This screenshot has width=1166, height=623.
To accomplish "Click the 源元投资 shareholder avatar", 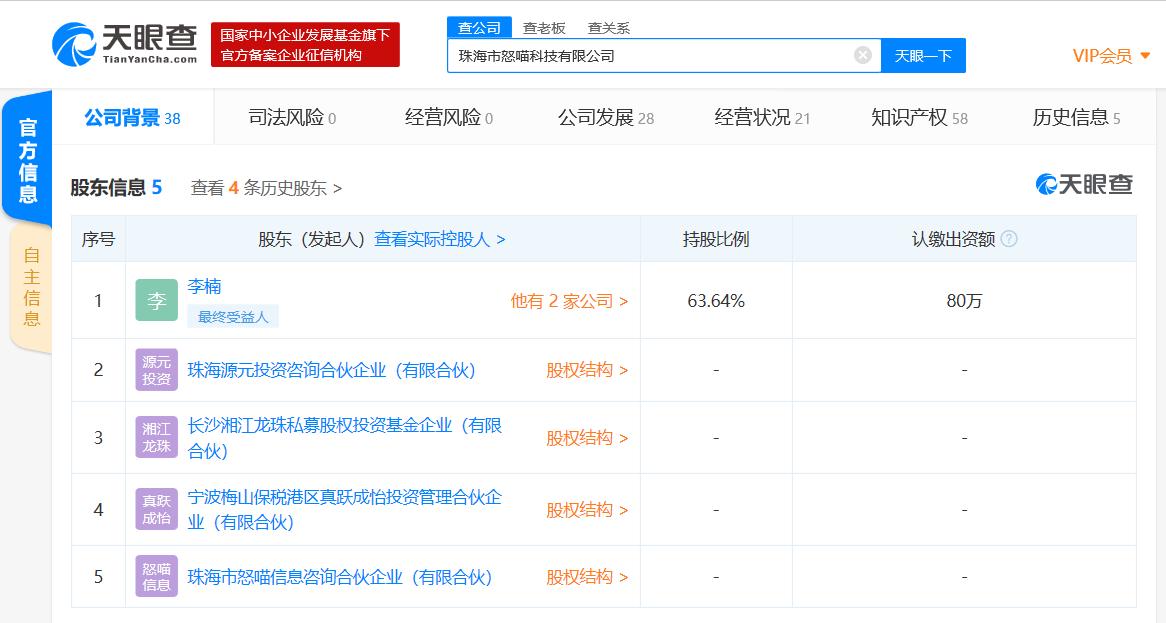I will [155, 369].
